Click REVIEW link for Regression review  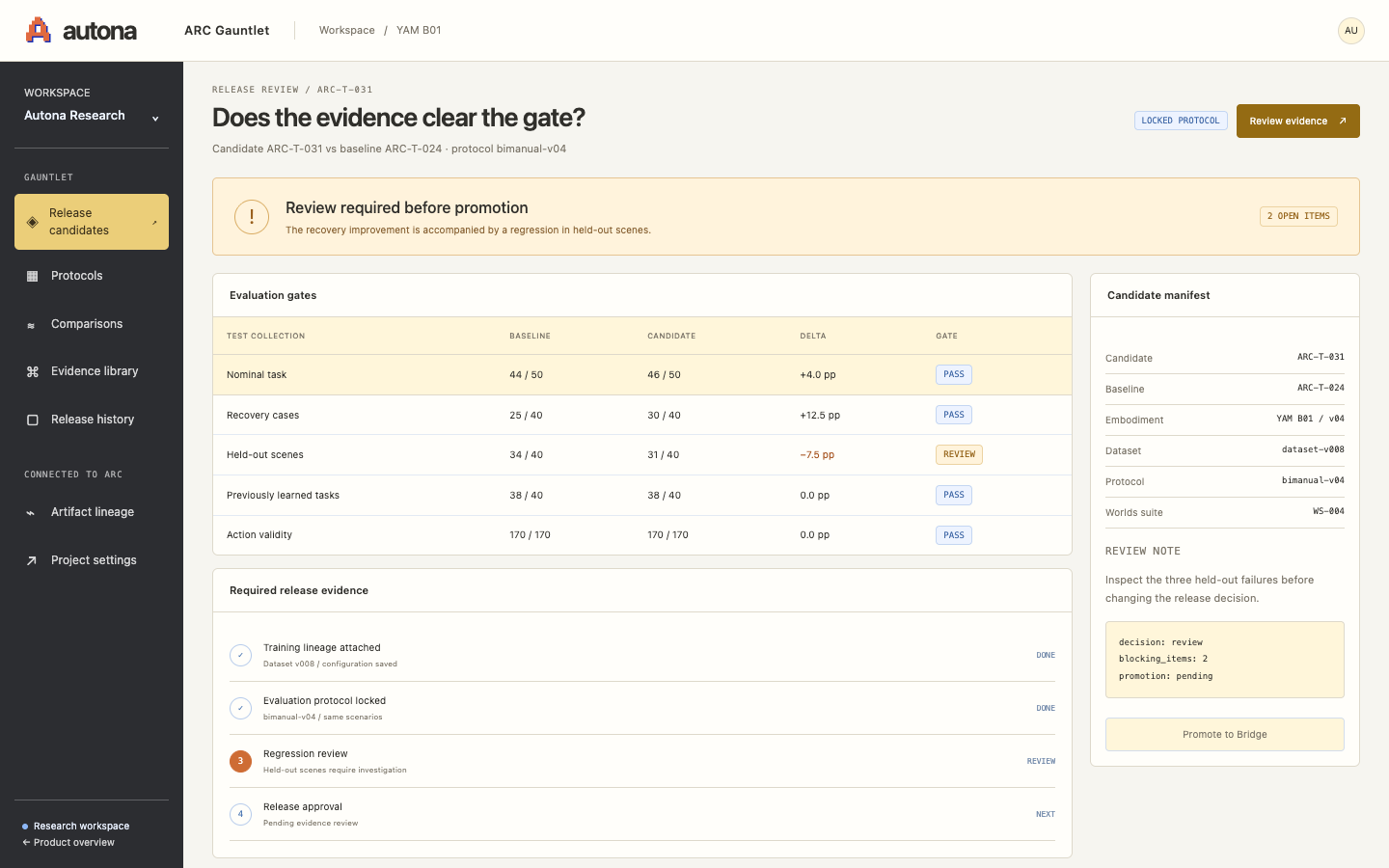(x=1041, y=761)
